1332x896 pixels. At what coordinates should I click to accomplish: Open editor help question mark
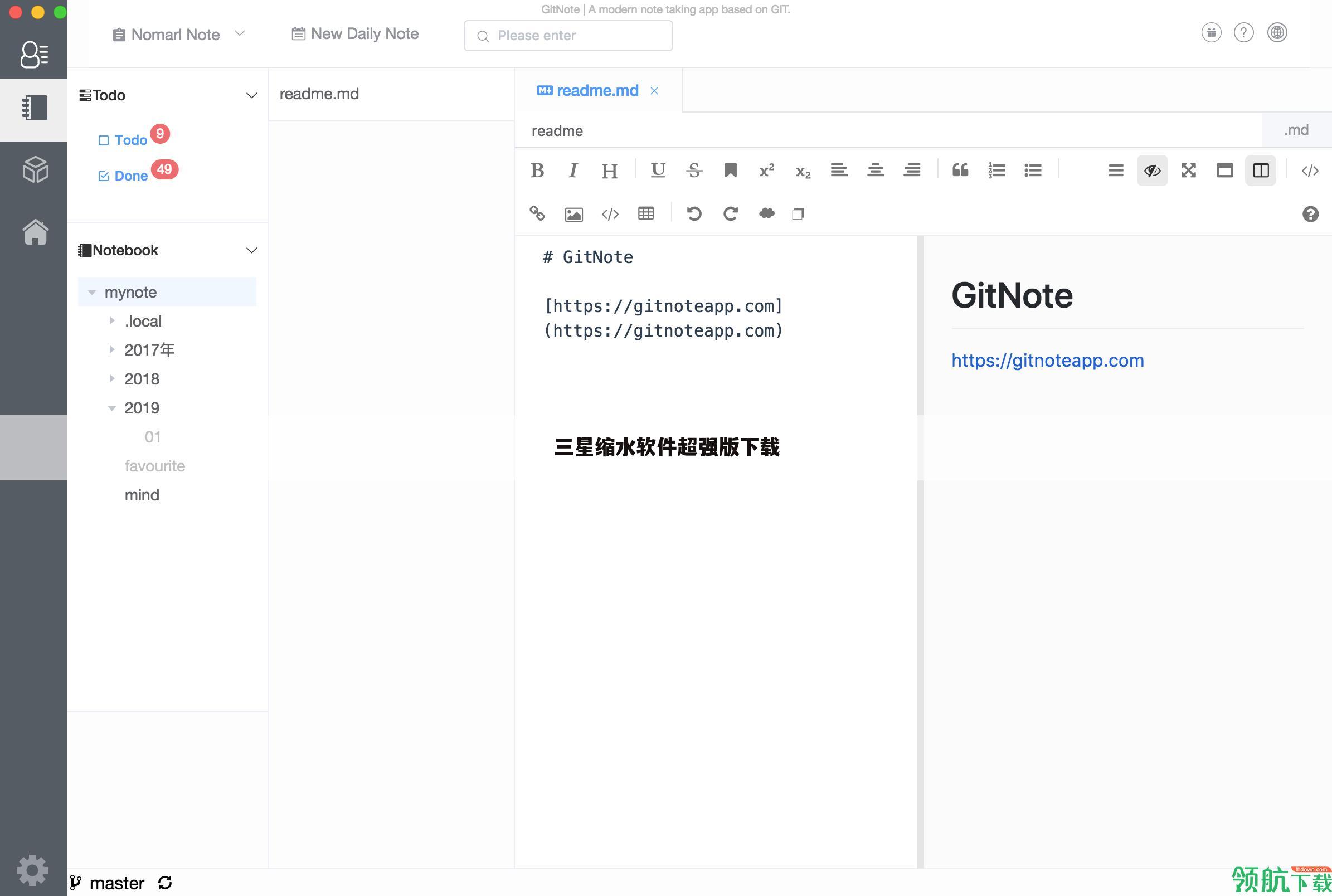click(1310, 214)
